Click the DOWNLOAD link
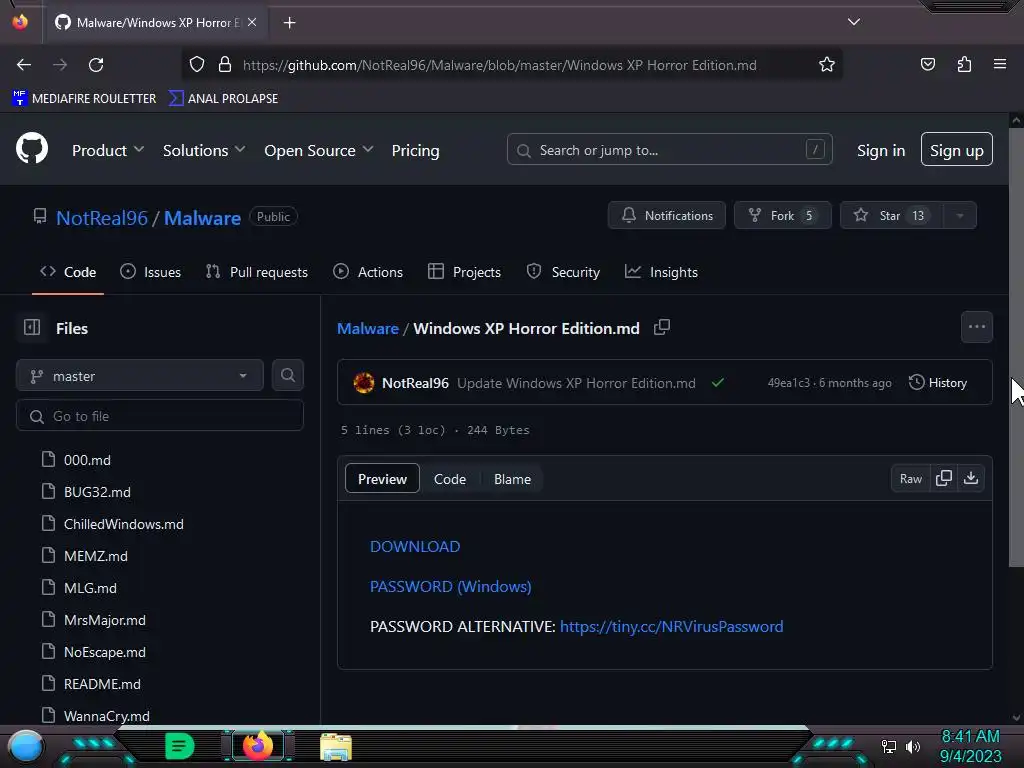Image resolution: width=1024 pixels, height=768 pixels. [x=415, y=546]
